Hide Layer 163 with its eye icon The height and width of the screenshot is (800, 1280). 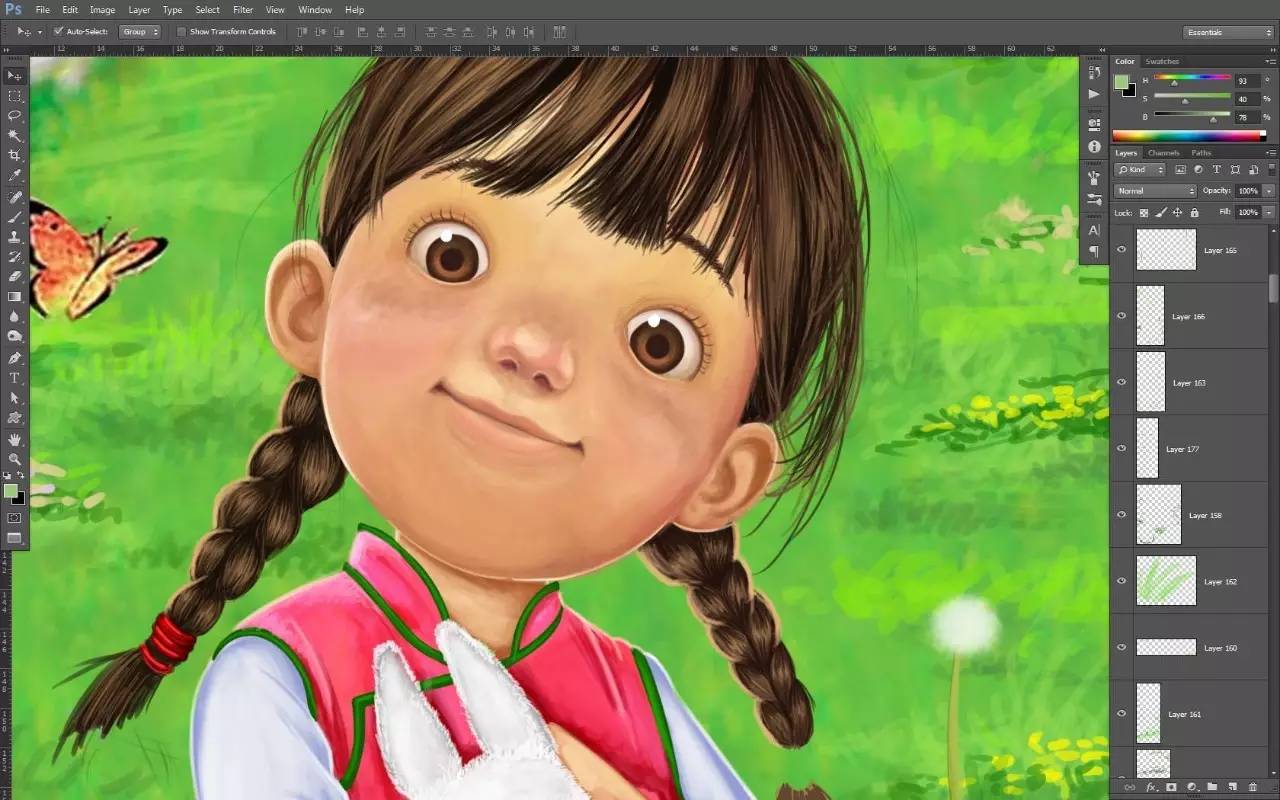click(x=1121, y=382)
